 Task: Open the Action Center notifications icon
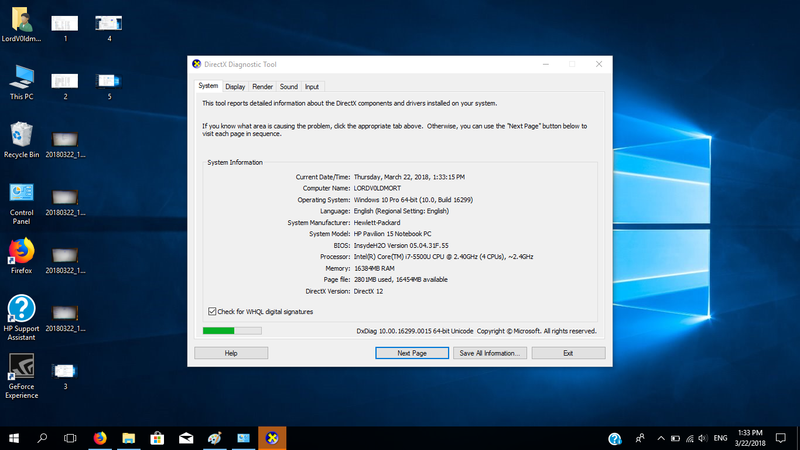coord(779,438)
